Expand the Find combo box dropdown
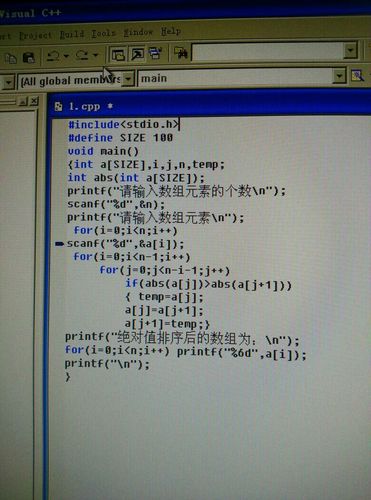This screenshot has width=371, height=500. tap(350, 51)
